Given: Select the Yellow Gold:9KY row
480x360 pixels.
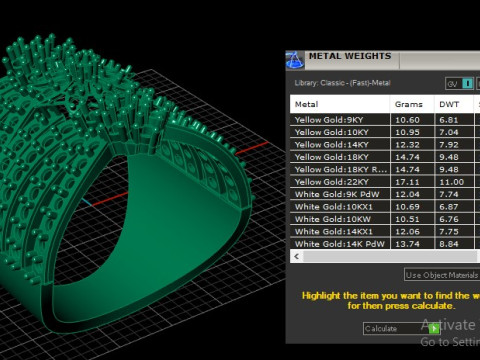Looking at the screenshot, I should click(385, 120).
